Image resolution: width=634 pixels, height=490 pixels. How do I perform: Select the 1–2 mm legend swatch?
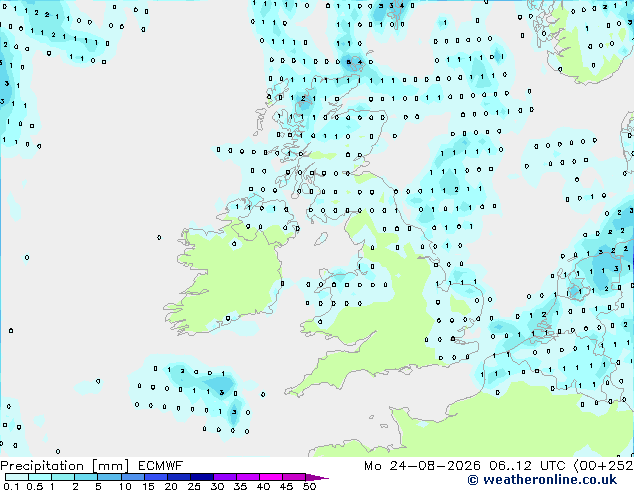click(63, 477)
